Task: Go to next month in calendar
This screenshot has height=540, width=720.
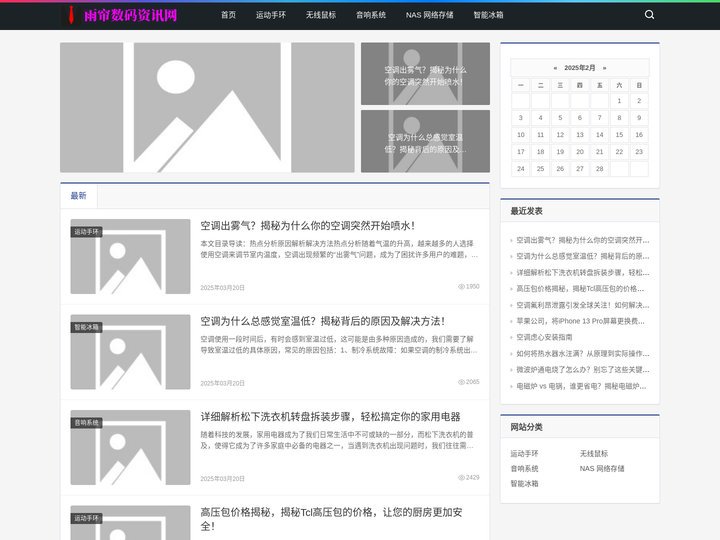Action: pyautogui.click(x=604, y=68)
